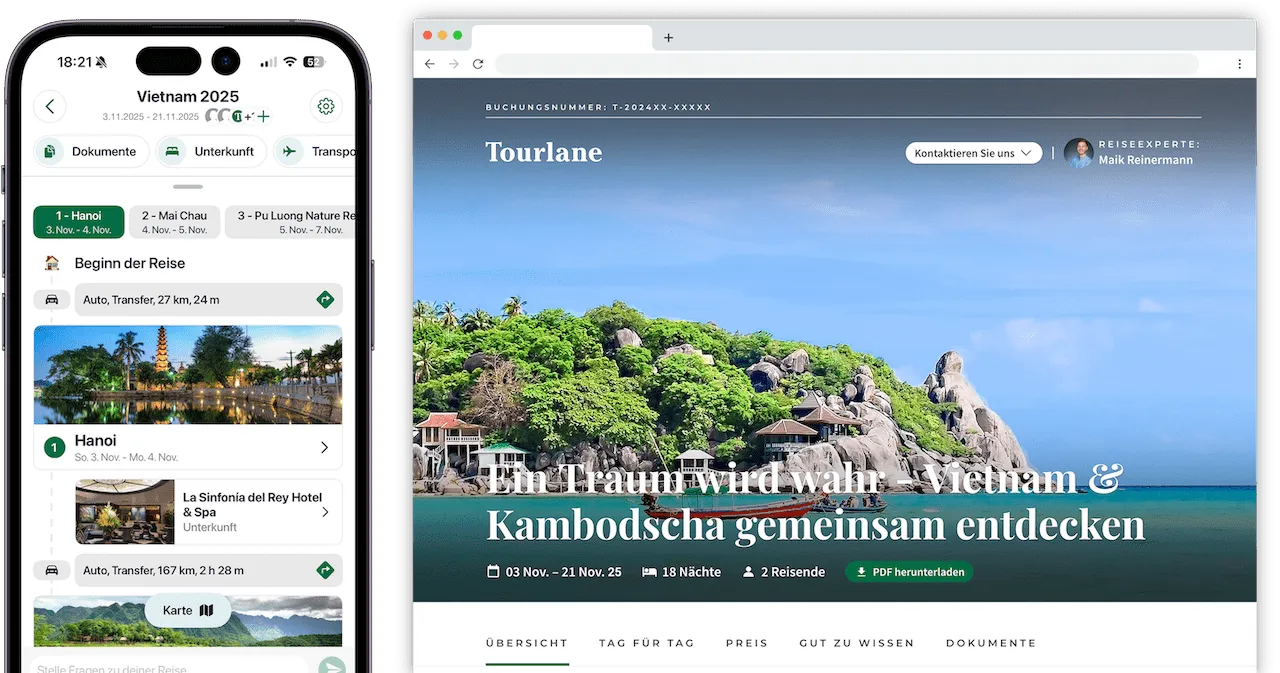1280x673 pixels.
Task: Click the Tourlane logo
Action: point(544,152)
